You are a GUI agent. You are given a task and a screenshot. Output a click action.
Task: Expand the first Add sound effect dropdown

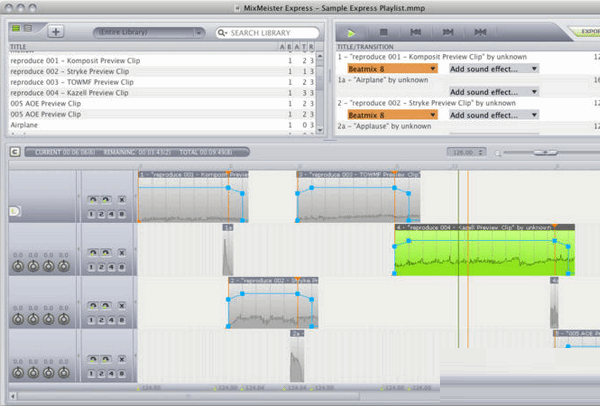[x=493, y=69]
